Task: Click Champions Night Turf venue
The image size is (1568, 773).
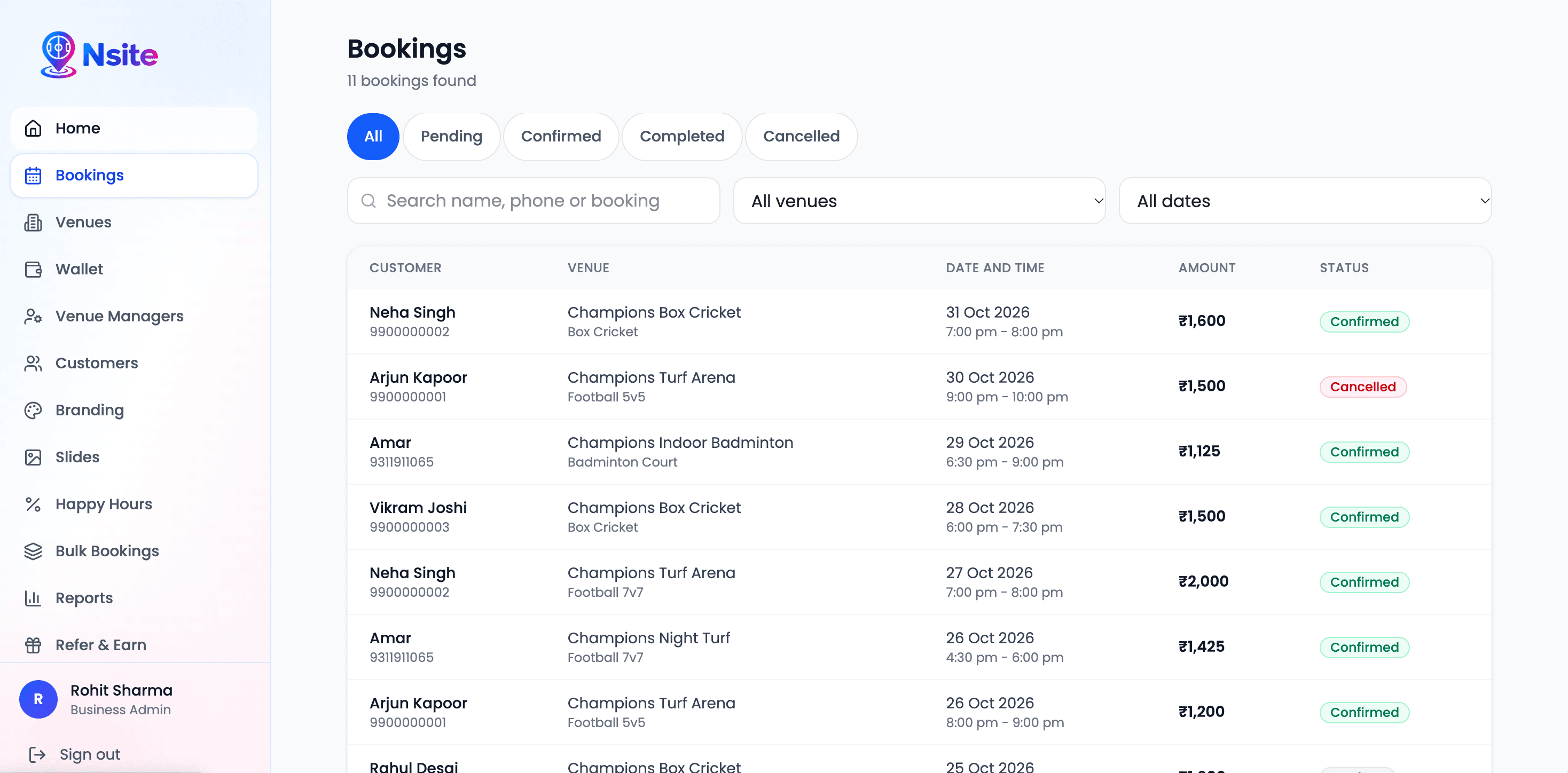Action: (648, 638)
